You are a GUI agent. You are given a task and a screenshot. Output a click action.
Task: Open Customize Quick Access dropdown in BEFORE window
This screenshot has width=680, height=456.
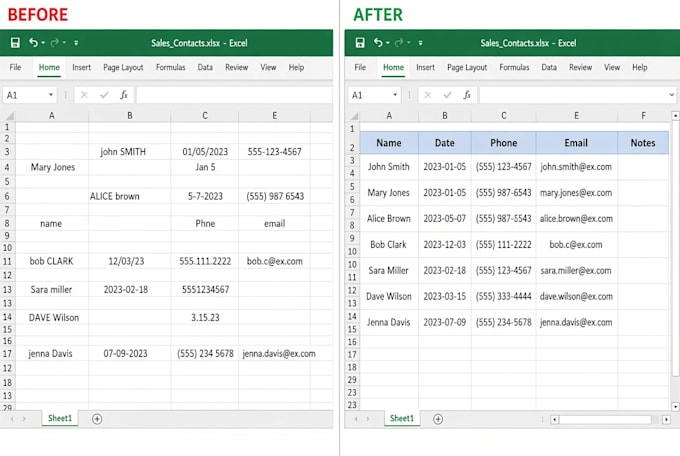(76, 43)
